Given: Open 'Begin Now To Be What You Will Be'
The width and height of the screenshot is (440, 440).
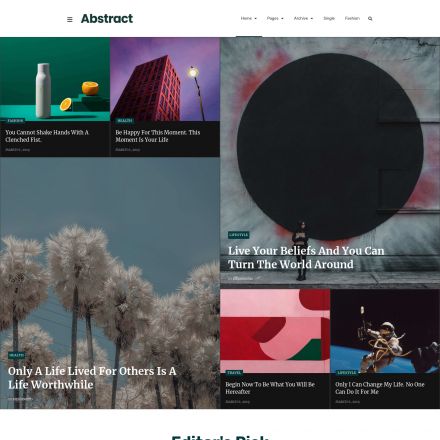Looking at the screenshot, I should (270, 388).
